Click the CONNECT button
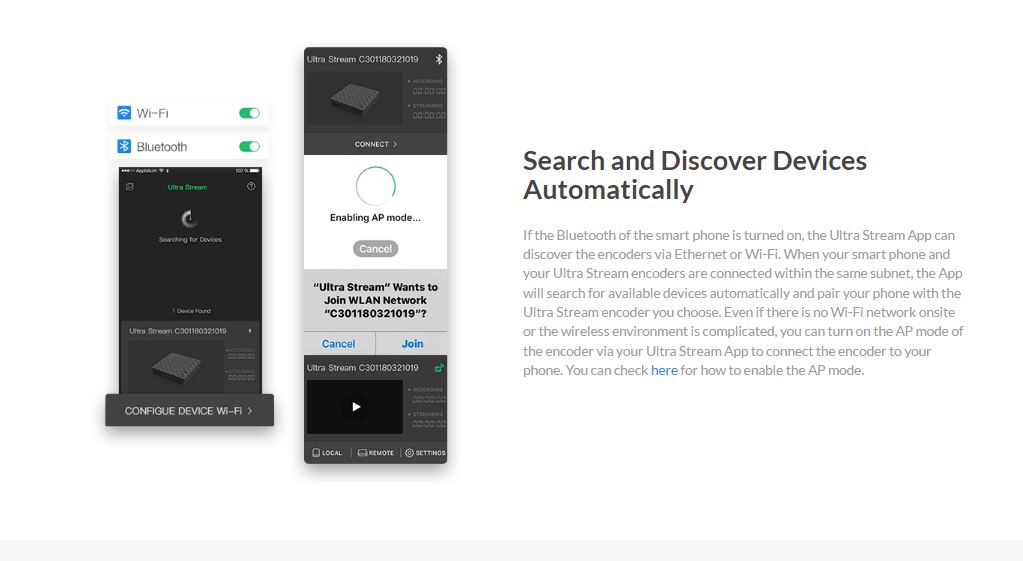Image resolution: width=1023 pixels, height=561 pixels. [376, 144]
